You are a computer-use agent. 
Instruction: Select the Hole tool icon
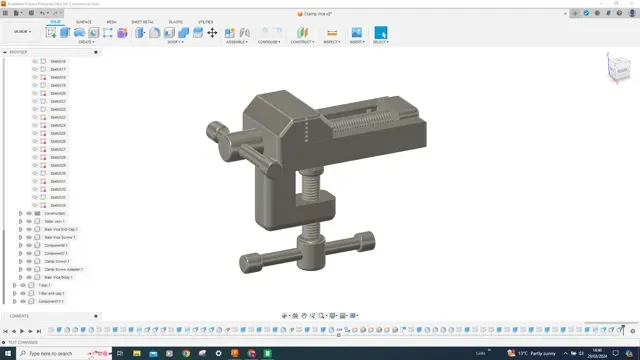tap(93, 33)
